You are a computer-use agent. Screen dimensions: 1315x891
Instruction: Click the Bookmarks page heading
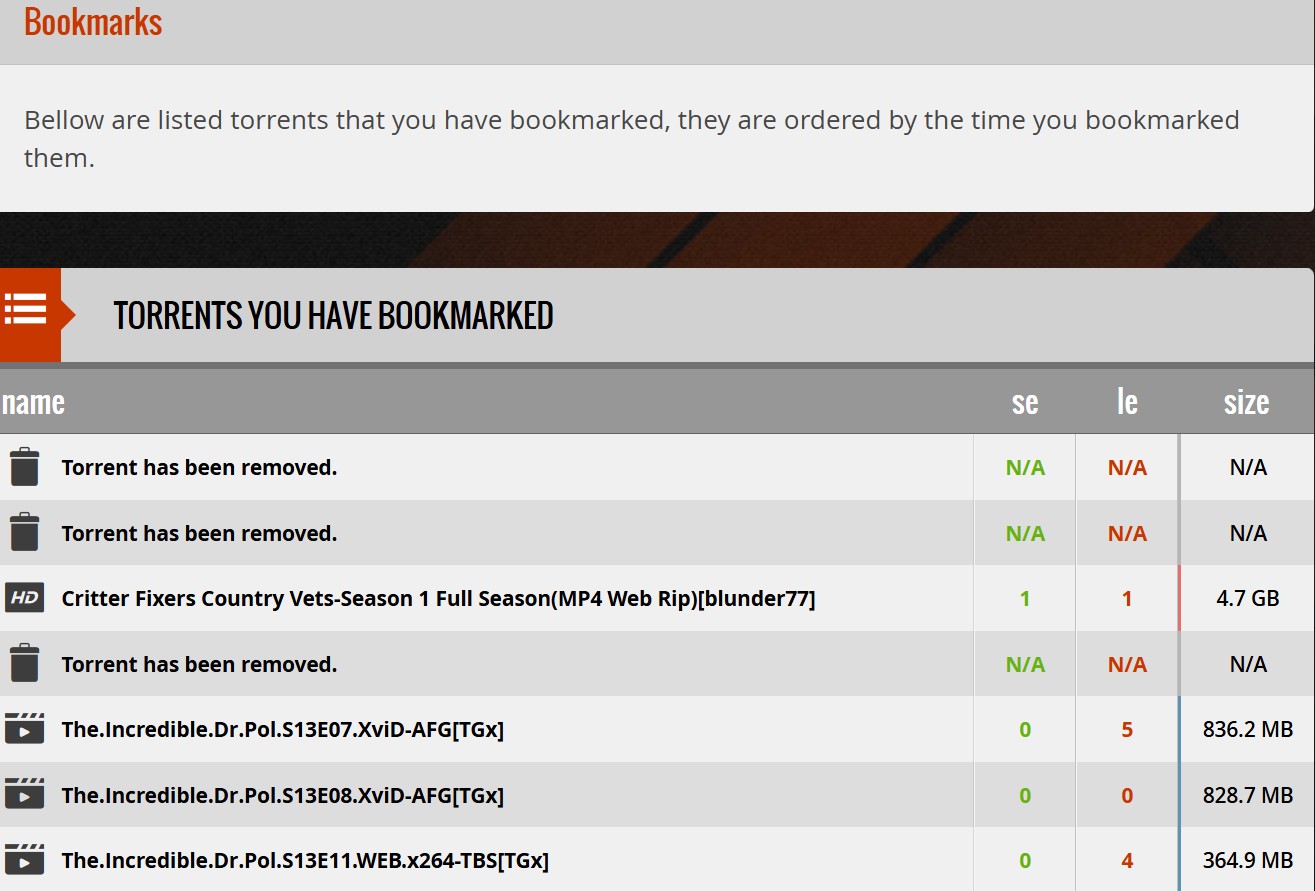93,22
